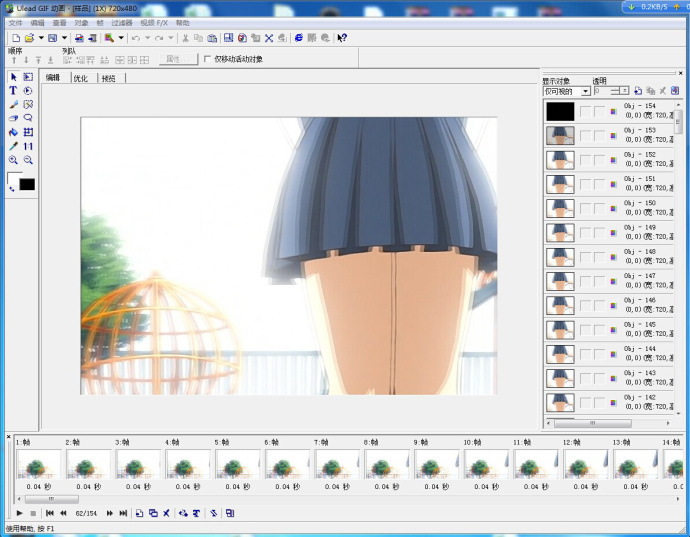The height and width of the screenshot is (537, 690).
Task: Click the Open folder icon in toolbar
Action: pos(29,38)
